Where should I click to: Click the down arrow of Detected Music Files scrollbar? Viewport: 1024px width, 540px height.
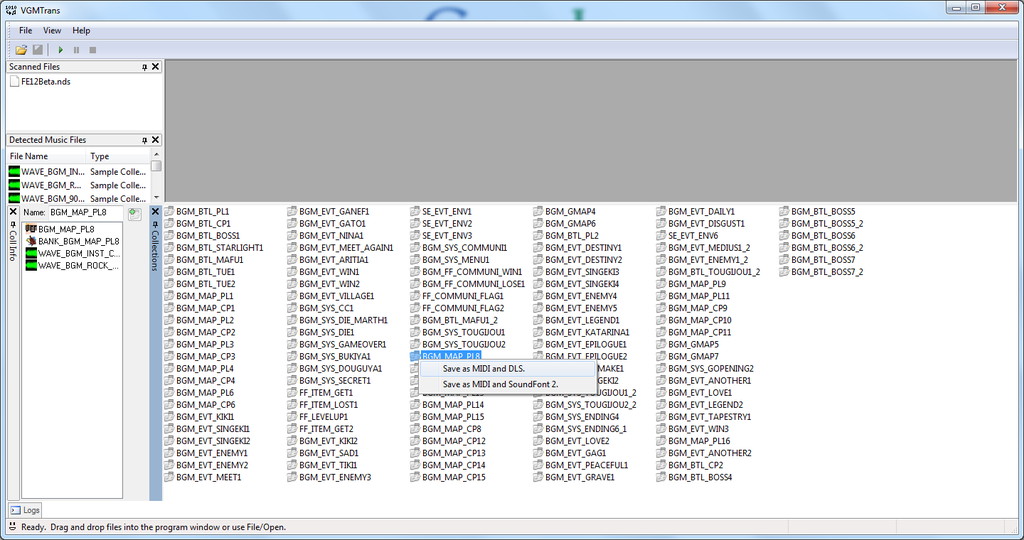(x=156, y=197)
